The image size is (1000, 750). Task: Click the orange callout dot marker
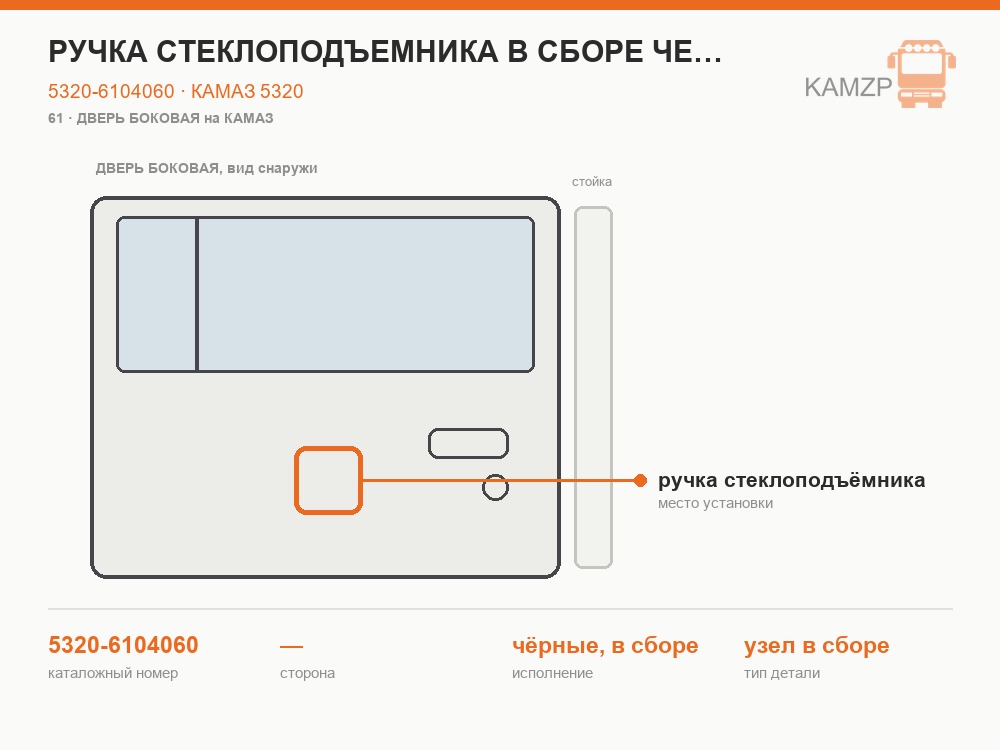640,480
